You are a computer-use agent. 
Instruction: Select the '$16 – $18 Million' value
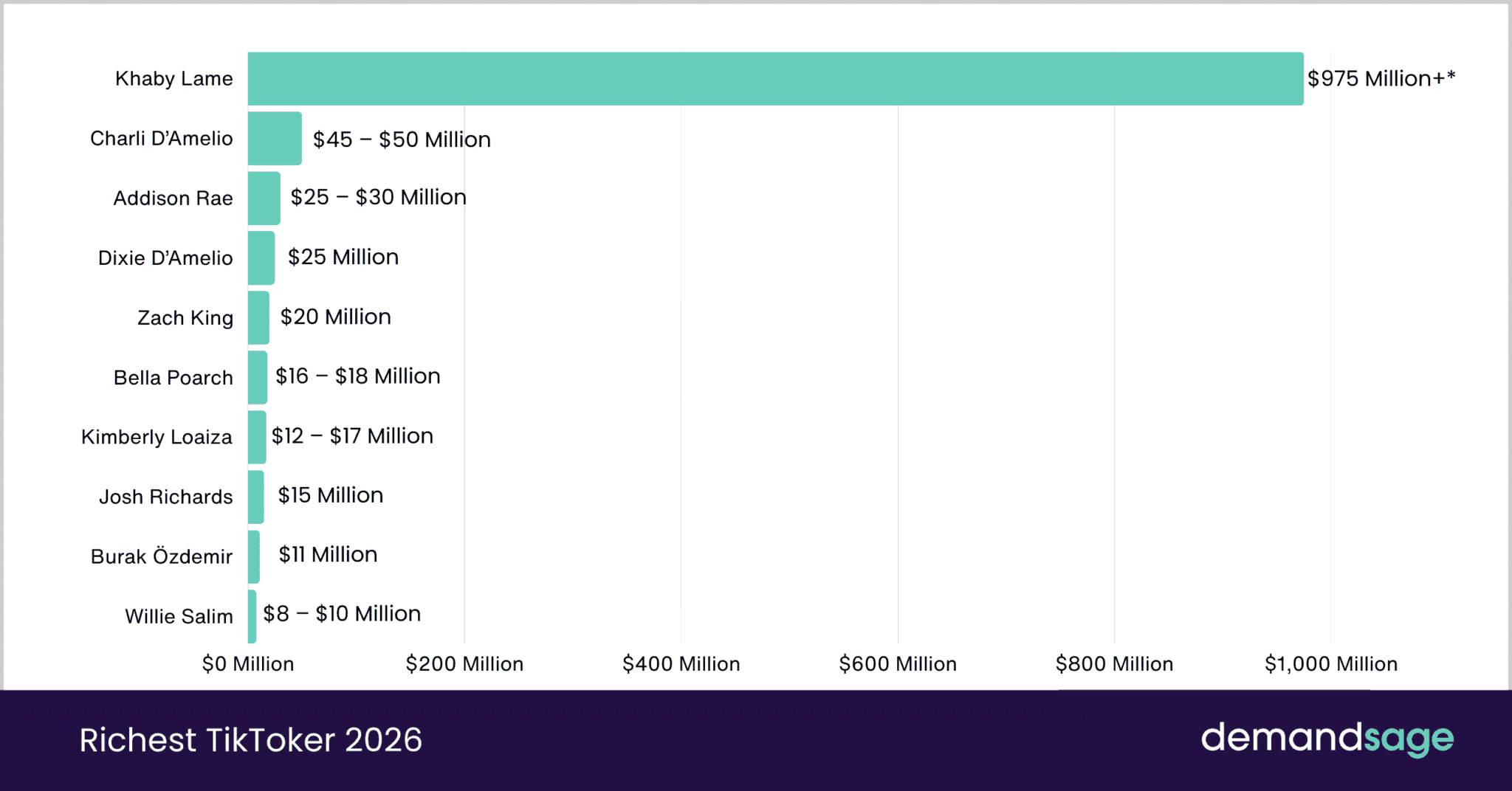(x=358, y=376)
